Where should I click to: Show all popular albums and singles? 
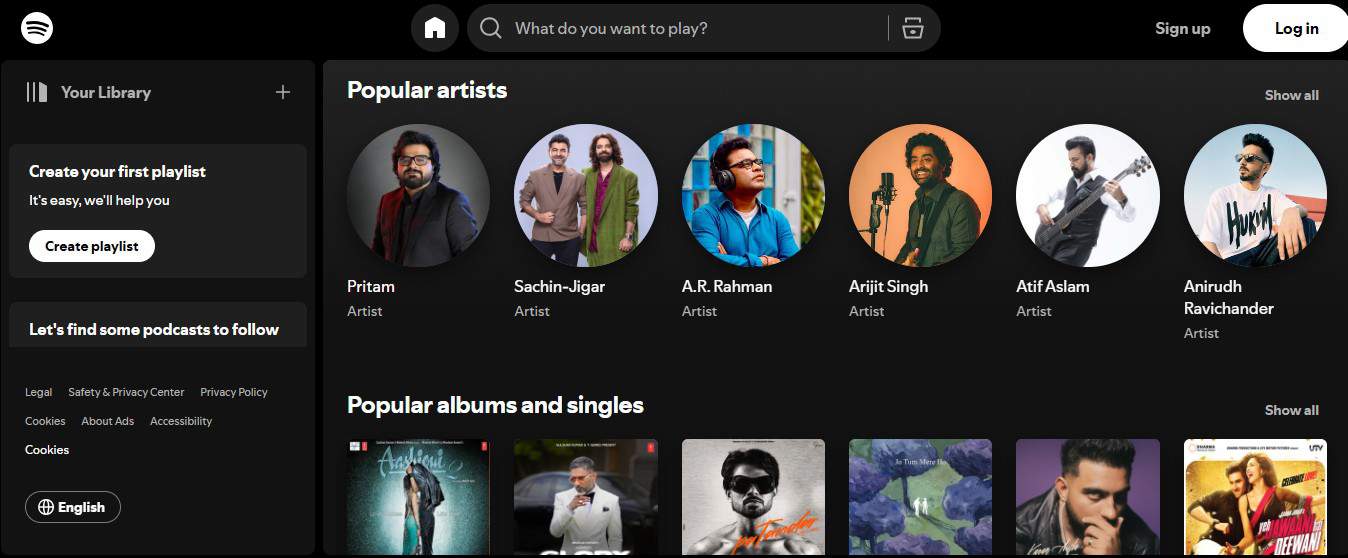coord(1291,410)
